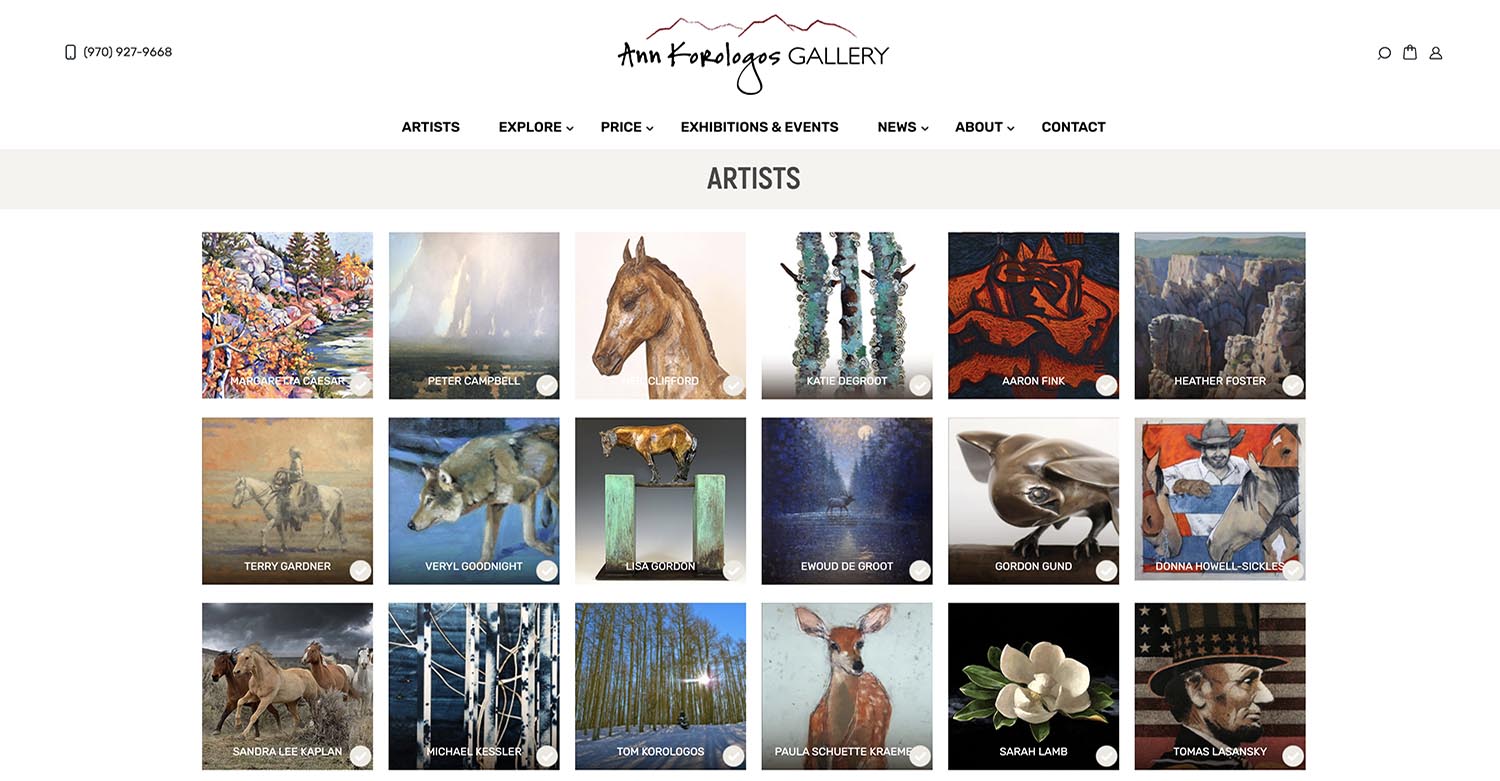
Task: Click the check circle on Terry Gardner tile
Action: [x=360, y=570]
